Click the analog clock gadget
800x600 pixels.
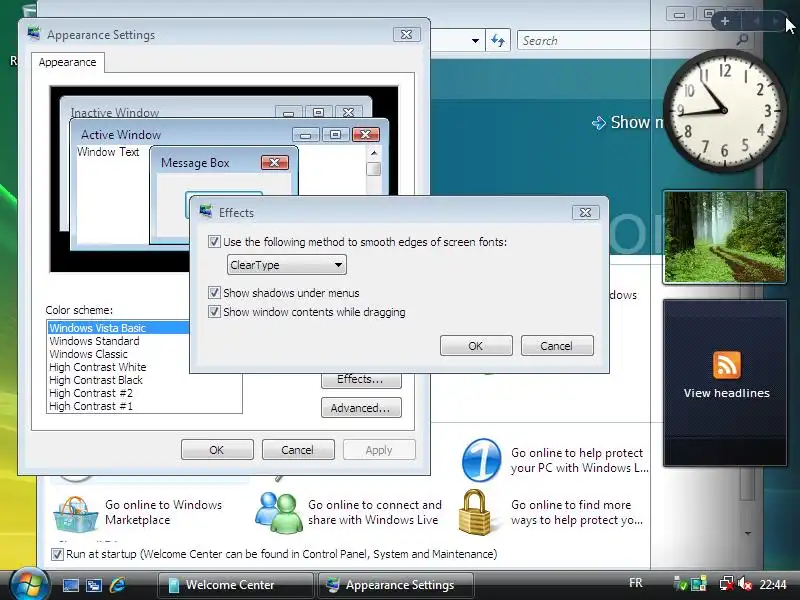(x=724, y=110)
